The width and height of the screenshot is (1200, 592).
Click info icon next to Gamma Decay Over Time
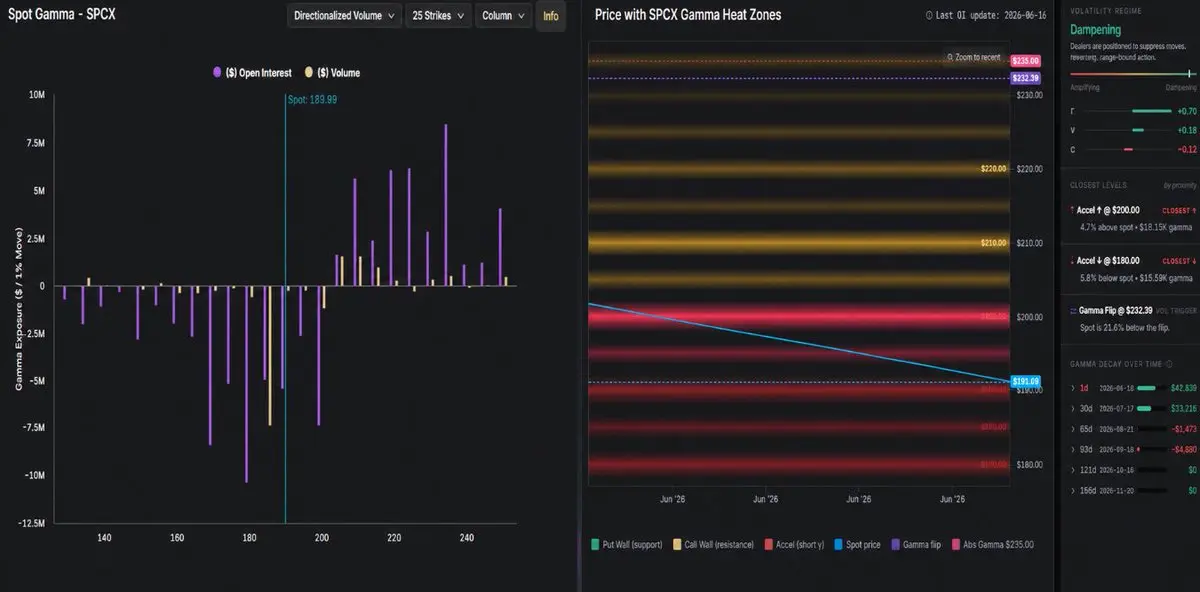point(1168,365)
